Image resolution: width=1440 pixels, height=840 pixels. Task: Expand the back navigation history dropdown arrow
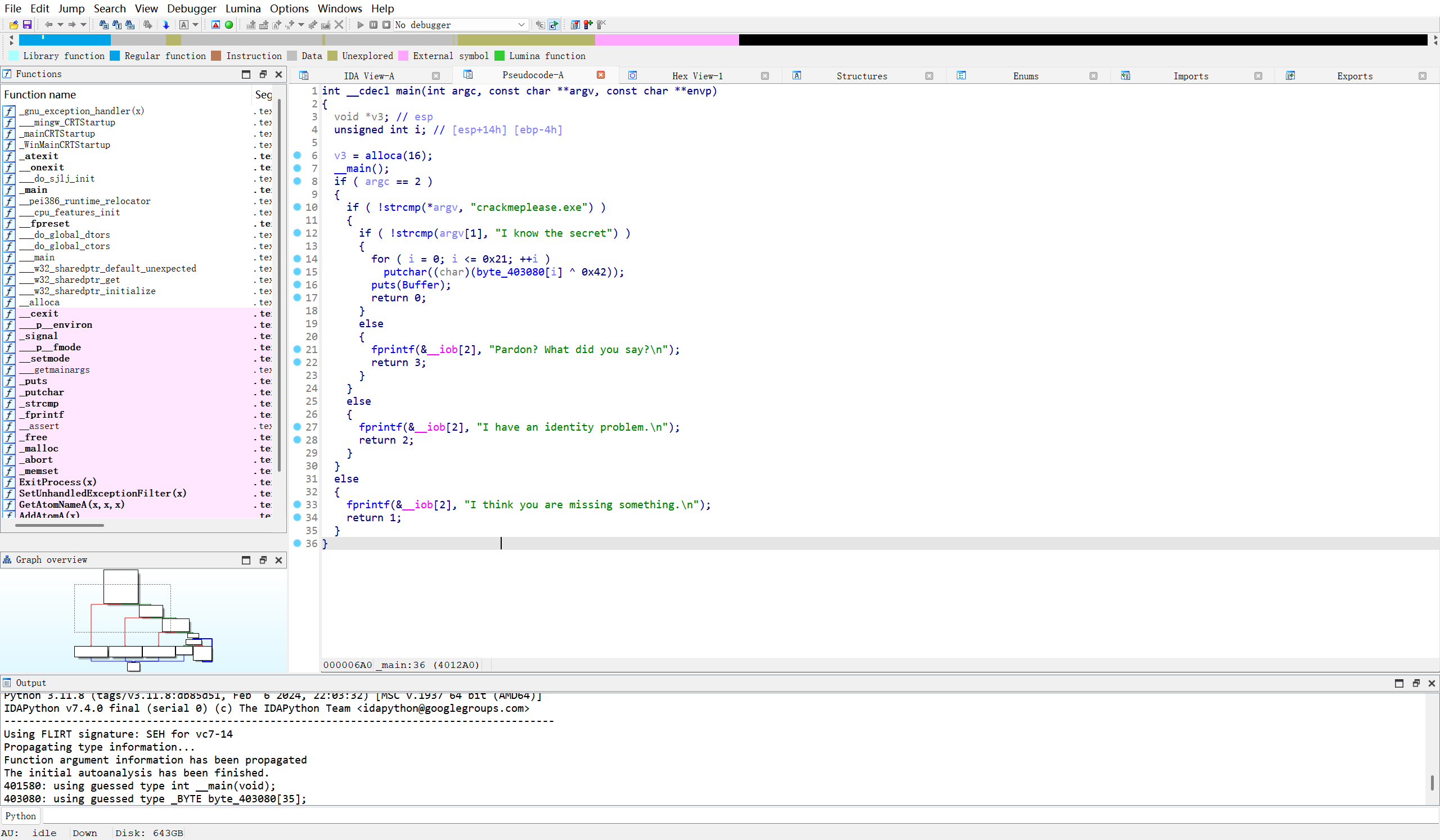pyautogui.click(x=60, y=25)
